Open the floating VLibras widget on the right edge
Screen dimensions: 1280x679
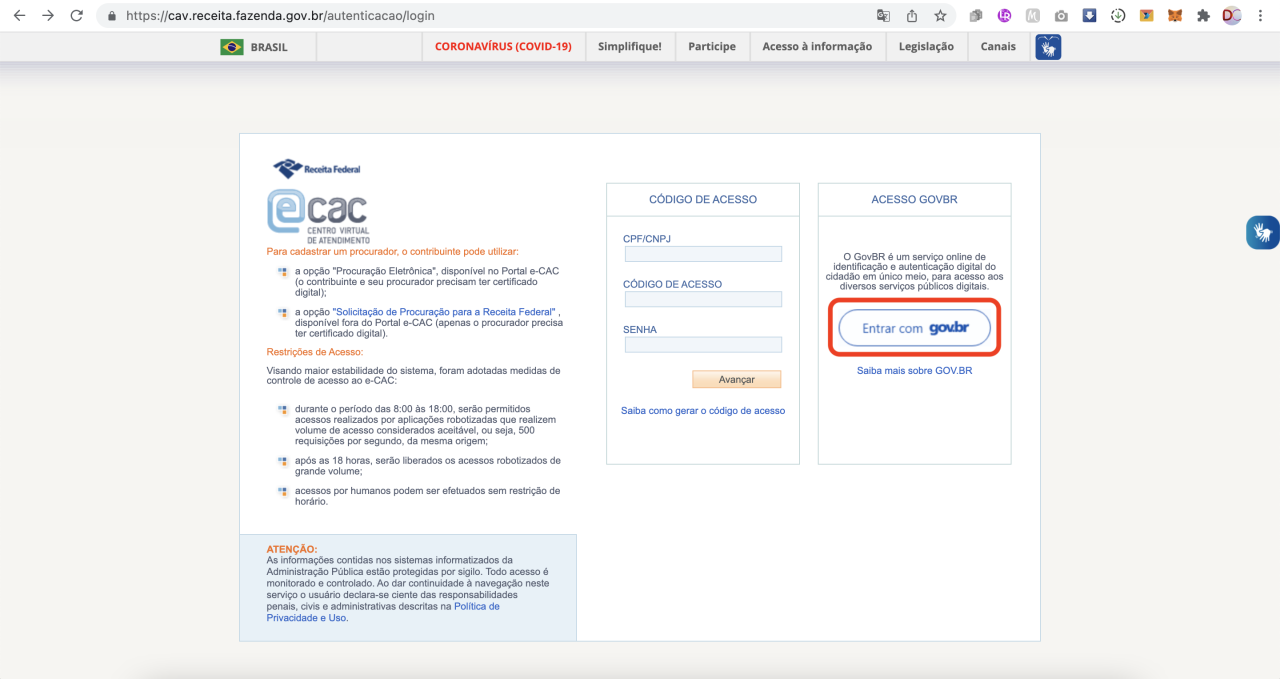pyautogui.click(x=1263, y=232)
